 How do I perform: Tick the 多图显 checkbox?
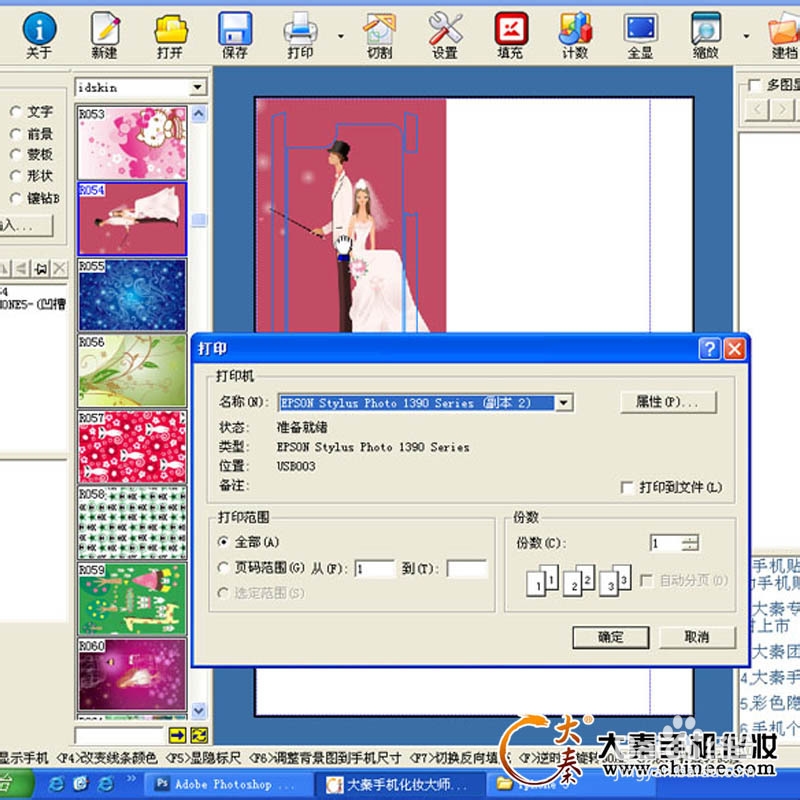click(754, 85)
